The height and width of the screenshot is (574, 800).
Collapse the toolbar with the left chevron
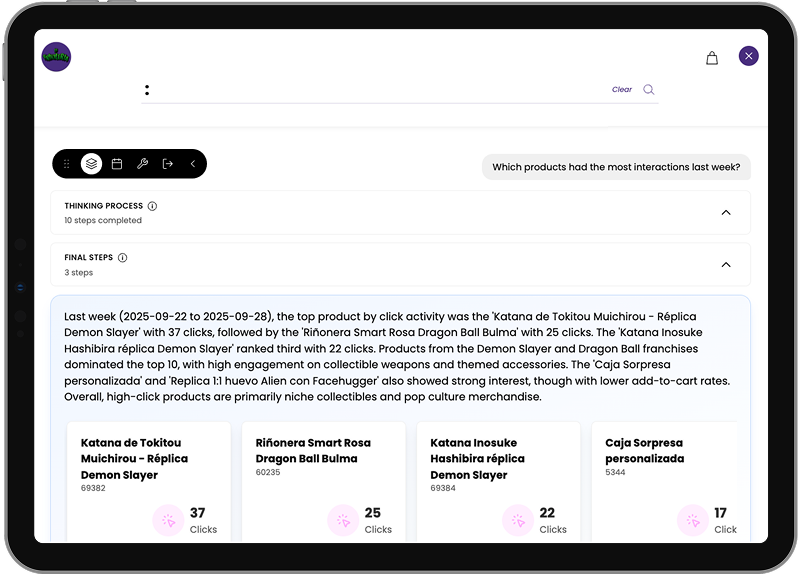192,164
